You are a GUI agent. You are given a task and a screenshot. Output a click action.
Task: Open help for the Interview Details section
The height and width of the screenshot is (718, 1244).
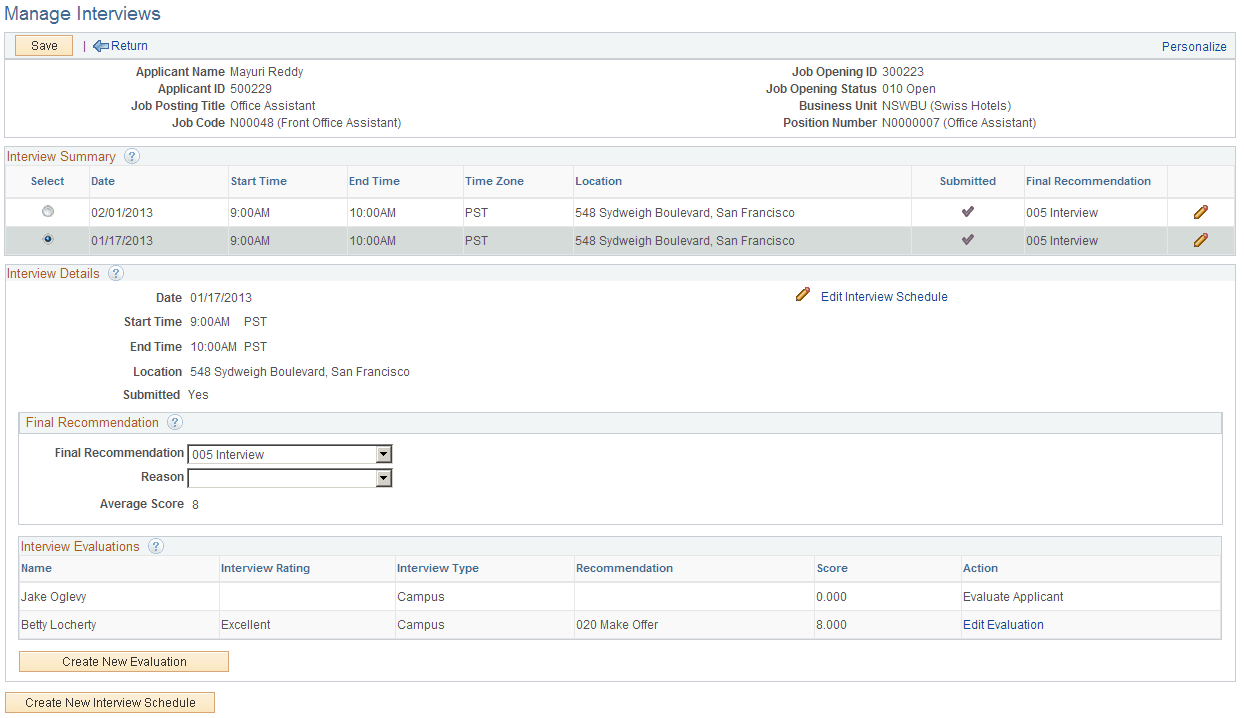click(x=116, y=273)
